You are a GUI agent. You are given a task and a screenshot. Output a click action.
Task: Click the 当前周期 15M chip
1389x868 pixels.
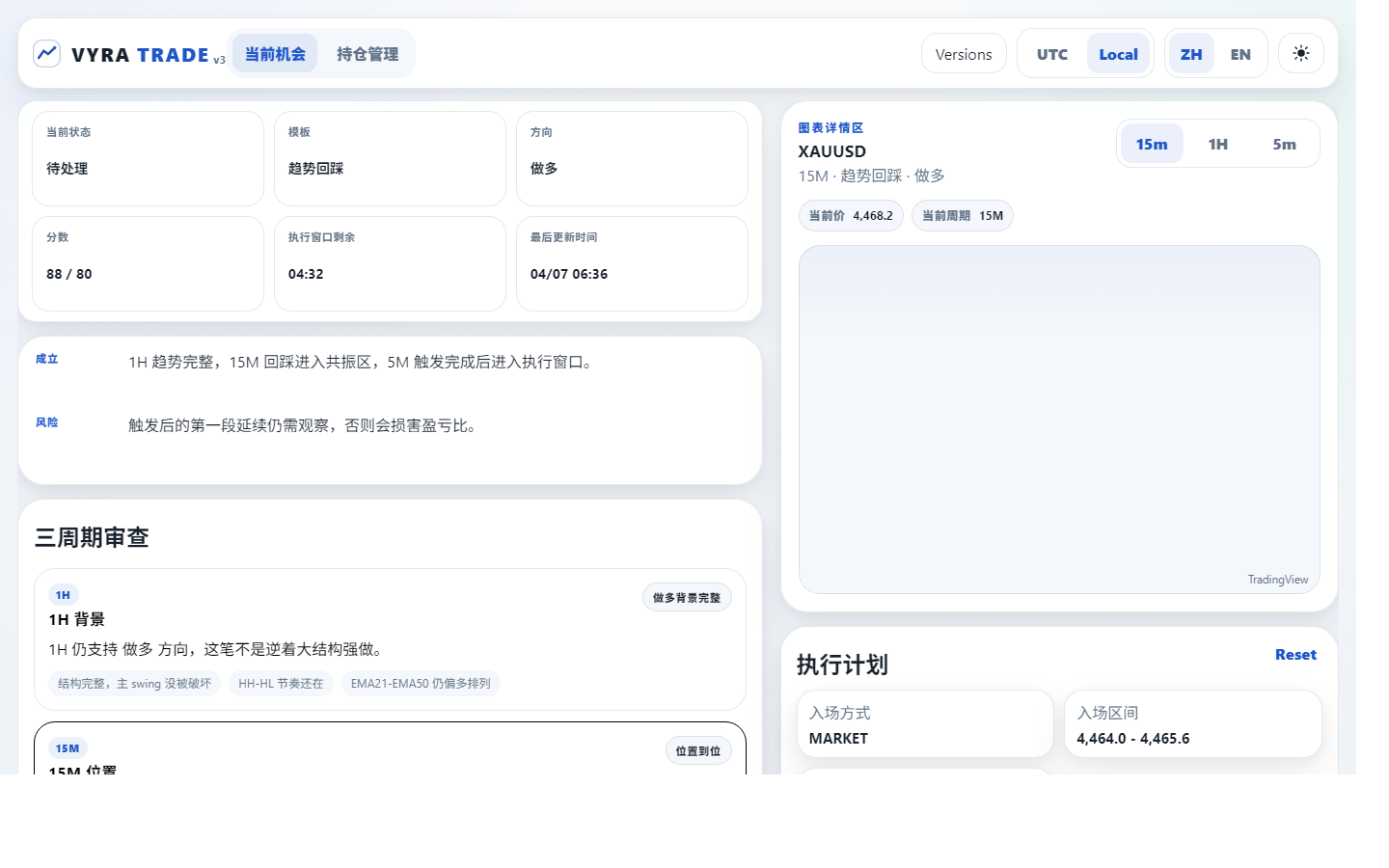pos(962,215)
